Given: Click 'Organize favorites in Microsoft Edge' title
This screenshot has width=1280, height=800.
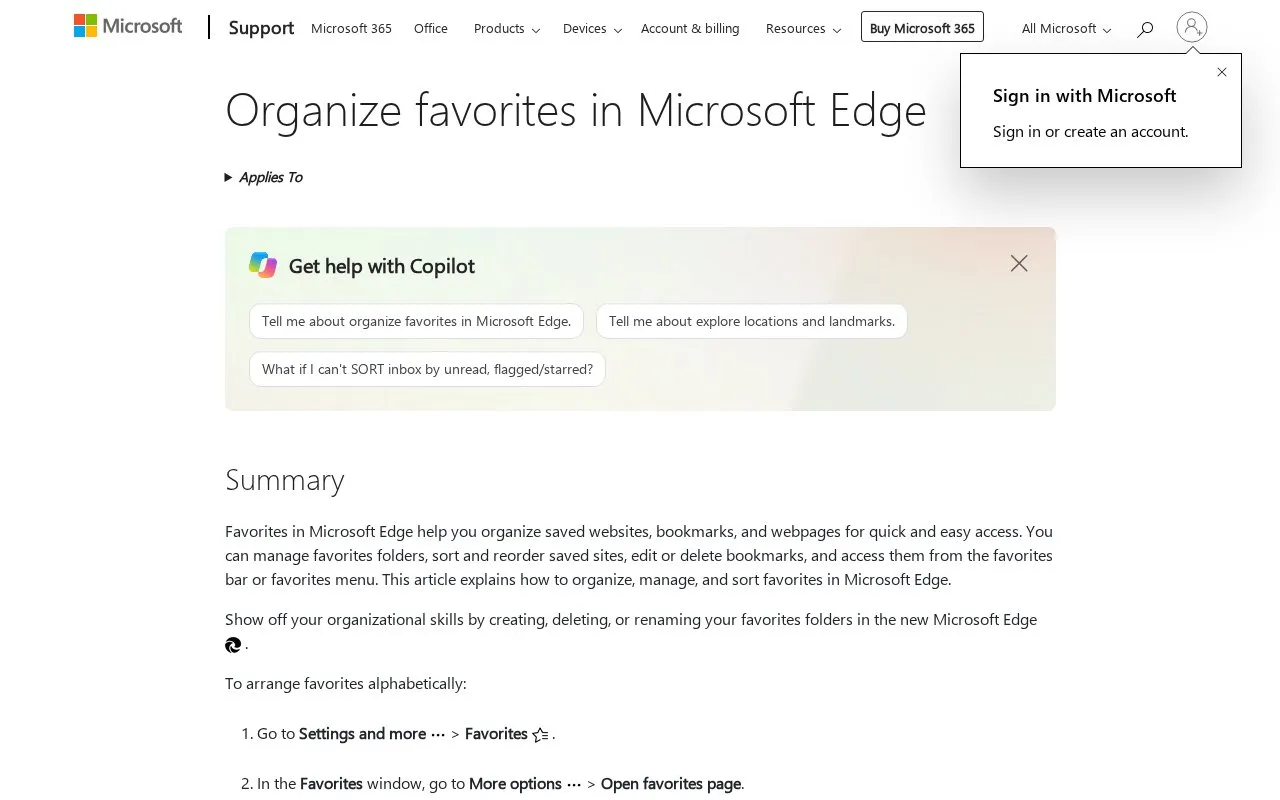Looking at the screenshot, I should coord(576,110).
